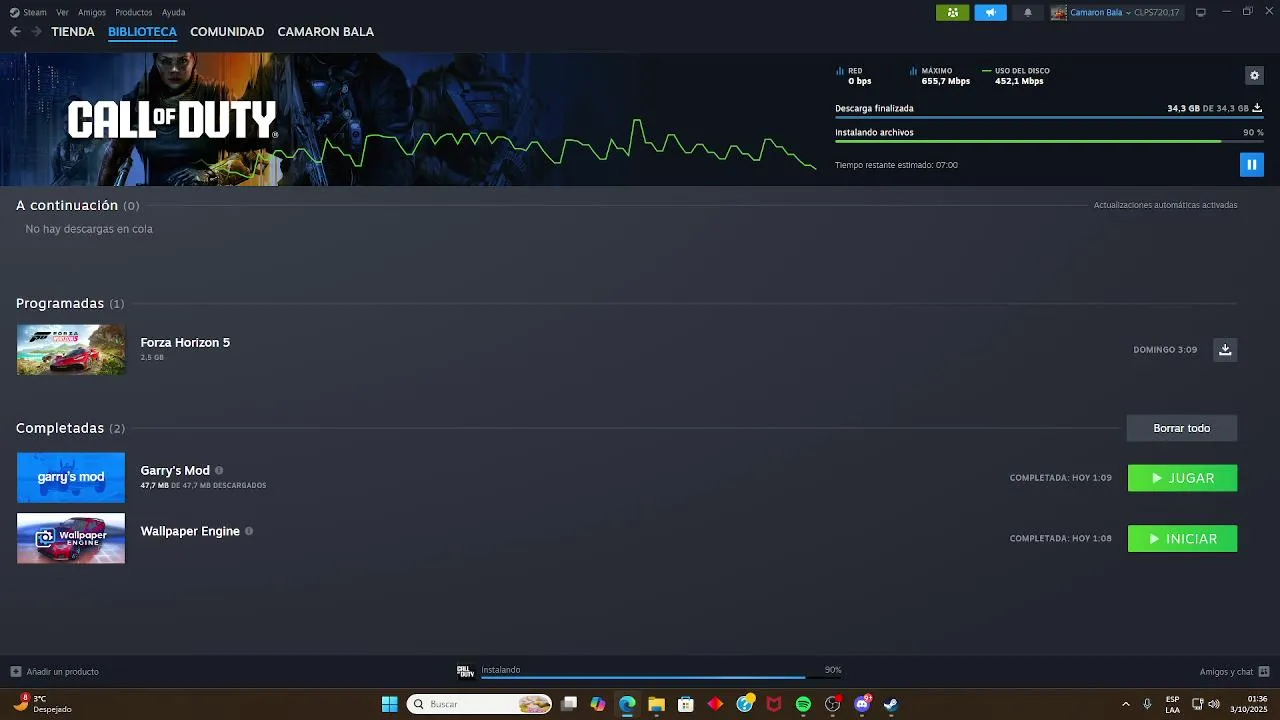
Task: Click the Forza Horizon 5 title
Action: pyautogui.click(x=185, y=342)
